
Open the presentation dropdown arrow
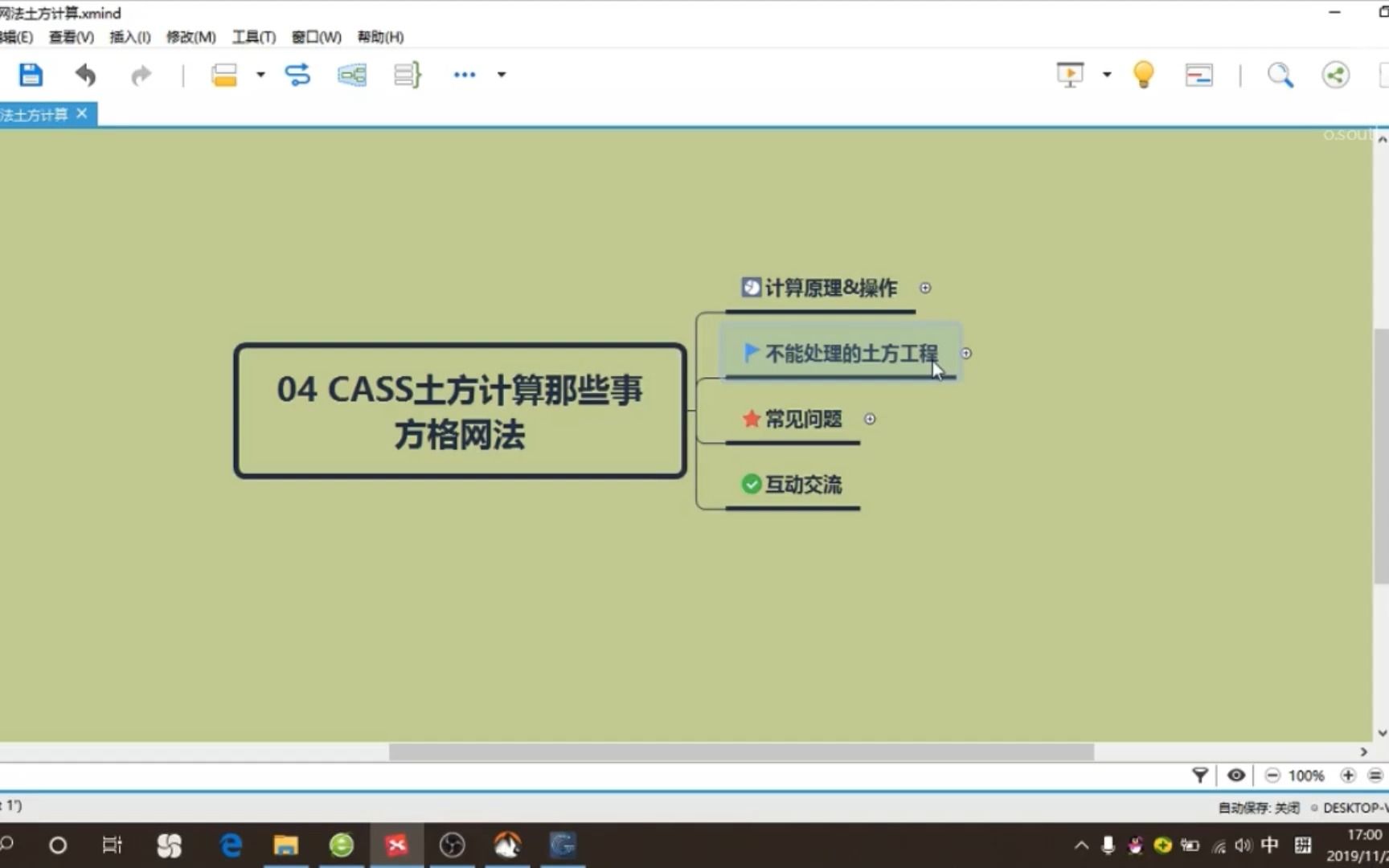point(1107,75)
